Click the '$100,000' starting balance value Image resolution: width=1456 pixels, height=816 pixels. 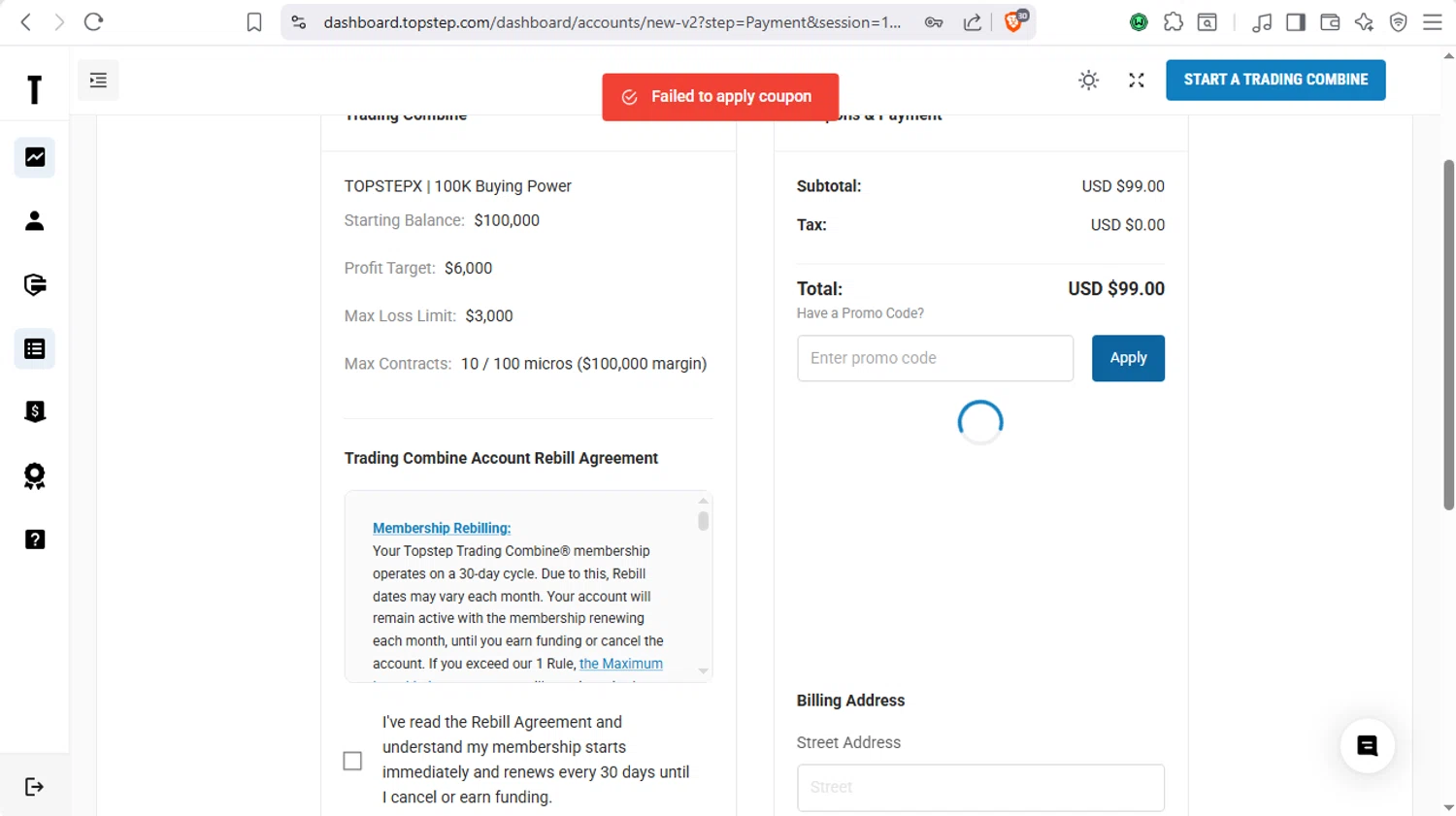pos(507,220)
